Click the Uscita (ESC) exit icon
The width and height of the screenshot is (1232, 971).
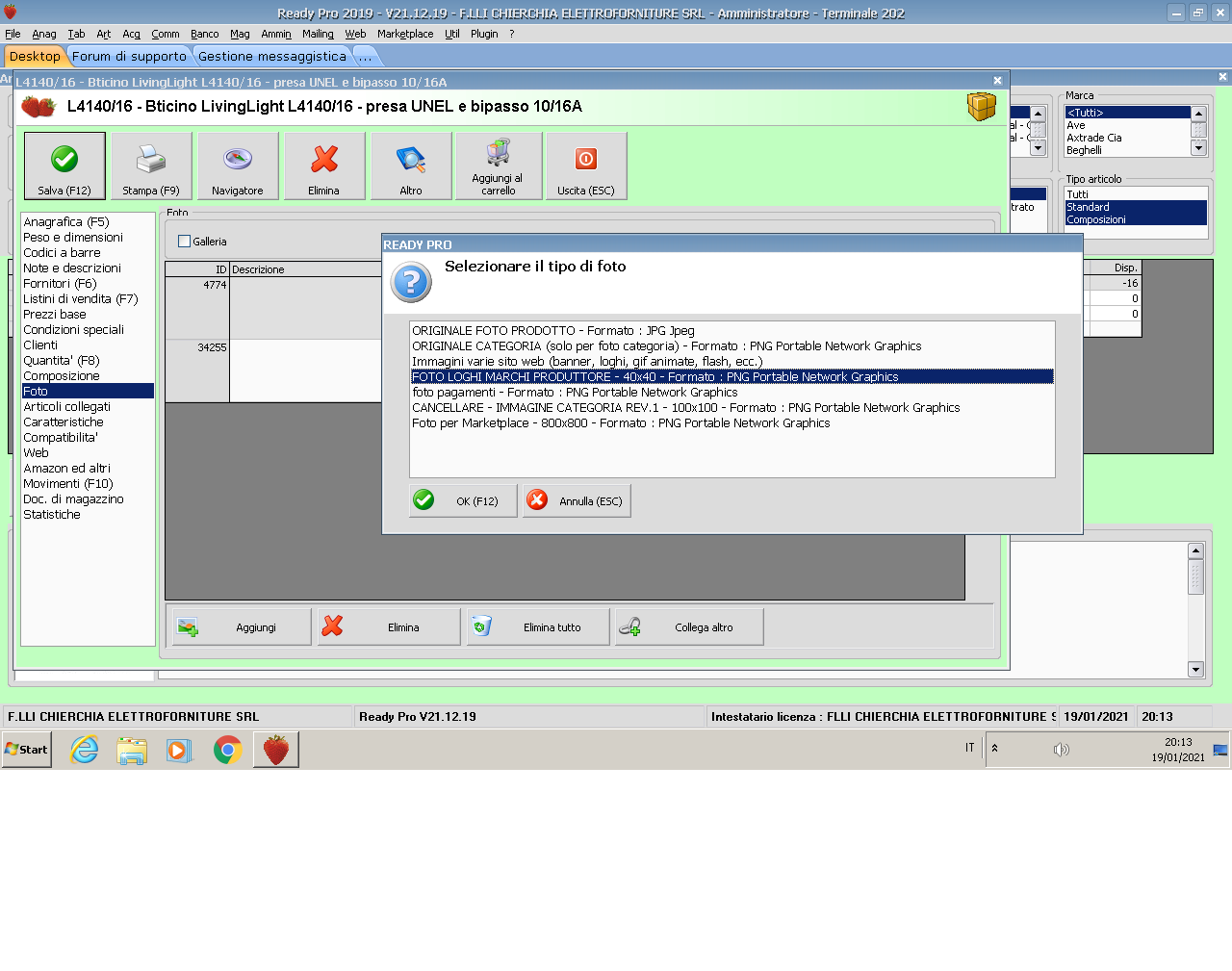[586, 159]
